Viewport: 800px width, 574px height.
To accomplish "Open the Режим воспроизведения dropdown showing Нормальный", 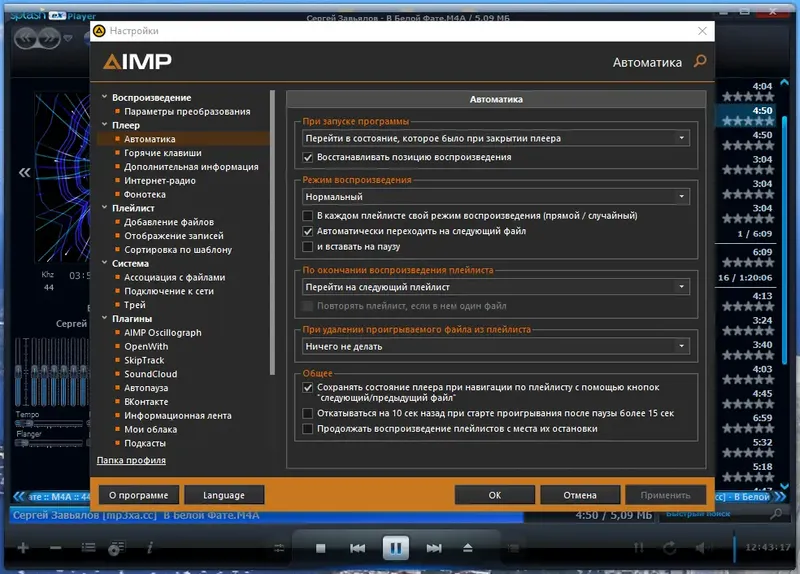I will 495,197.
